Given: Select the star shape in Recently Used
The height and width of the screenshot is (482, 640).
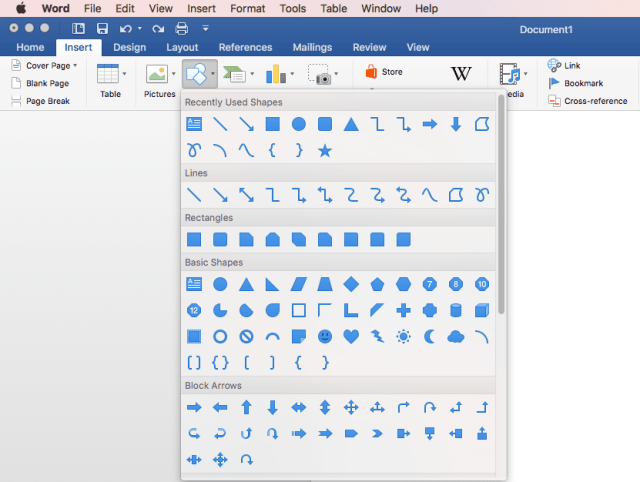Looking at the screenshot, I should point(324,151).
